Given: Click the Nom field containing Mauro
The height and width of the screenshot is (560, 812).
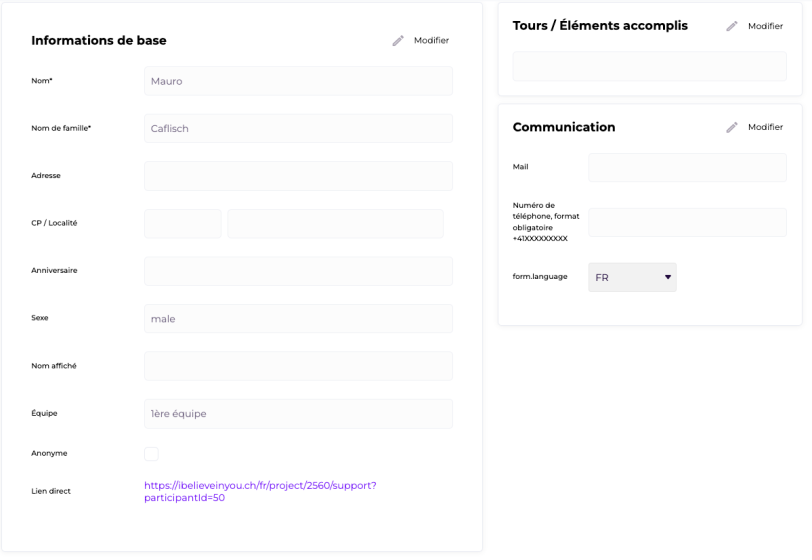Looking at the screenshot, I should pos(298,81).
